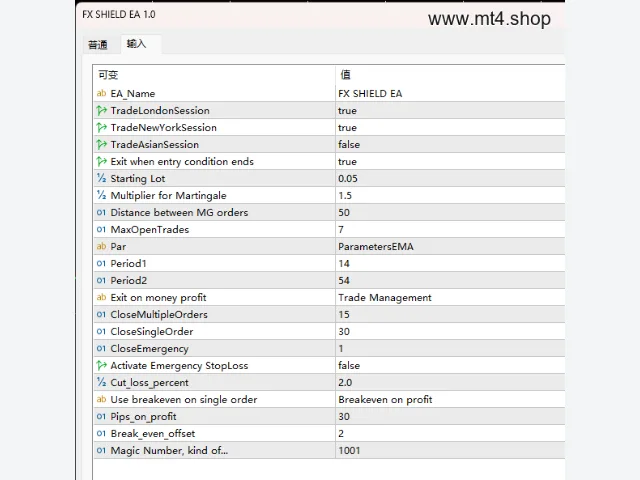Click the bool icon beside TradeLondonSession
This screenshot has width=640, height=480.
102,110
